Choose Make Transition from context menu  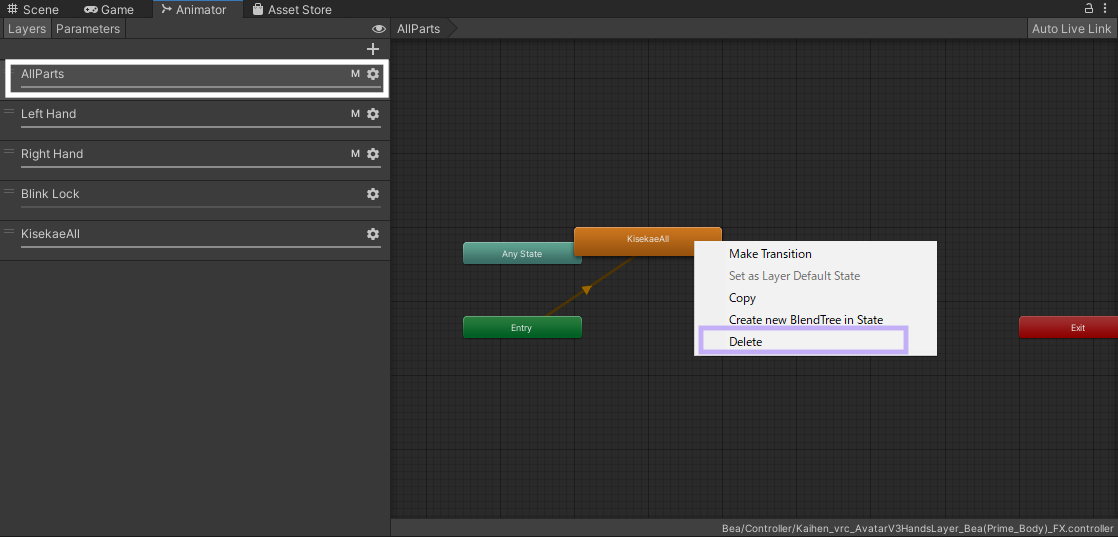tap(770, 254)
